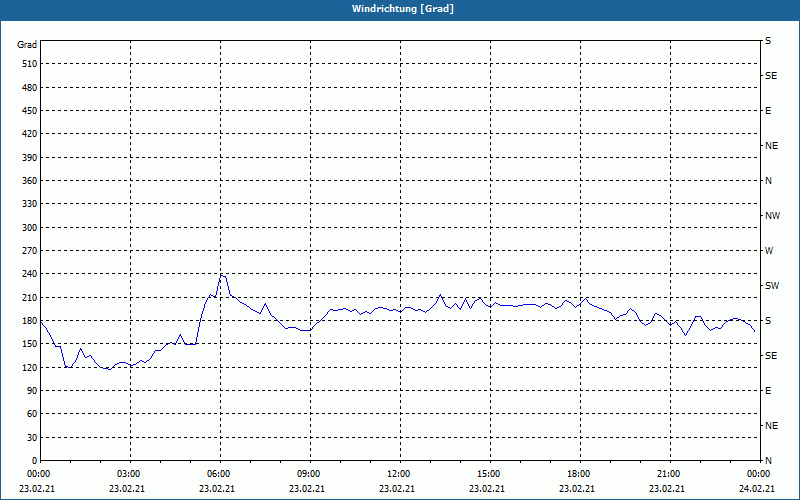This screenshot has width=800, height=500.
Task: Click the E compass label level with 450
Action: tap(768, 111)
